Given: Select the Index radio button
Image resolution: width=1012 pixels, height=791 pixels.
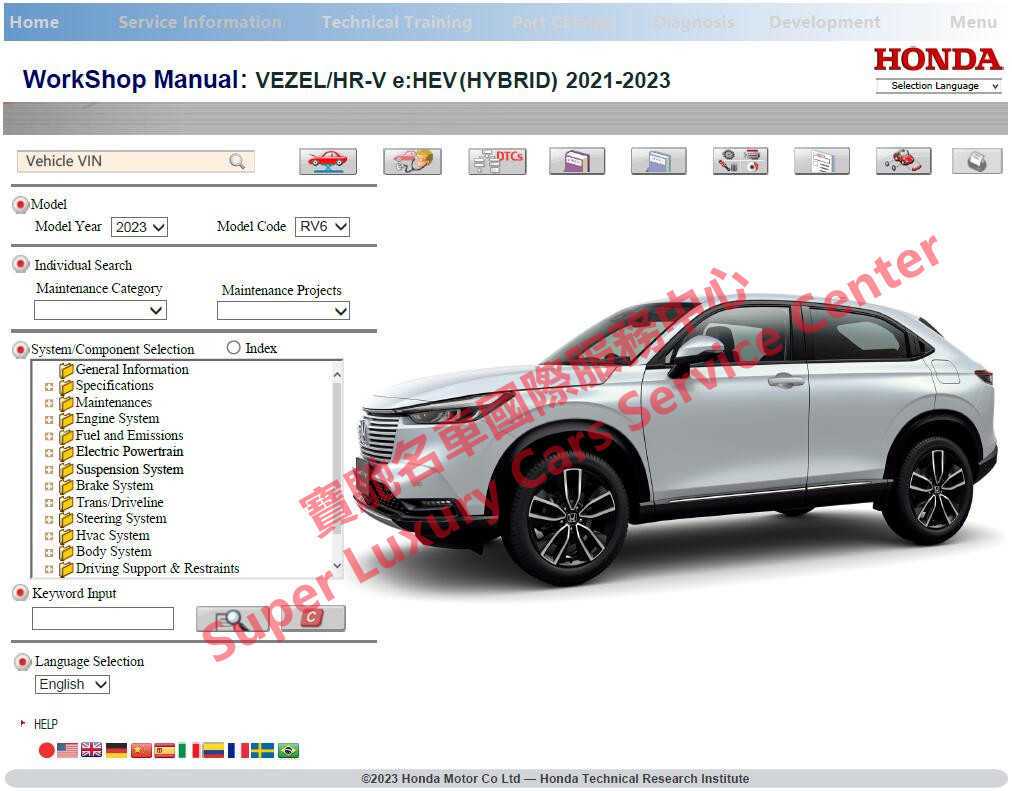Looking at the screenshot, I should pyautogui.click(x=234, y=348).
